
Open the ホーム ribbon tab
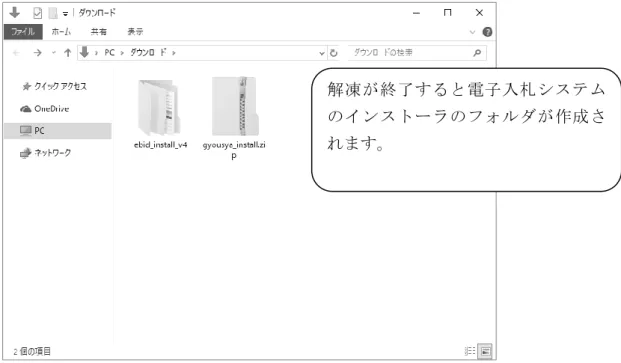(61, 32)
